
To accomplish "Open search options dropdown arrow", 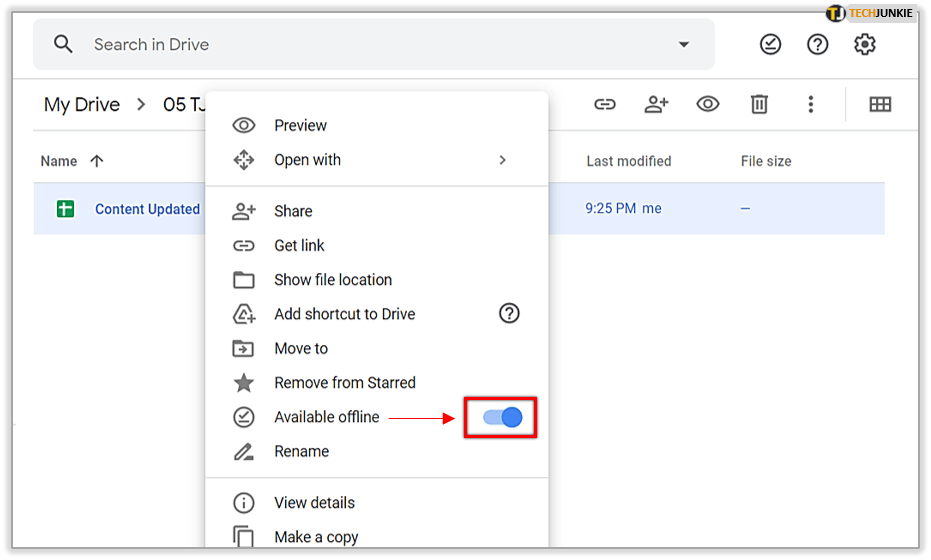I will pyautogui.click(x=684, y=44).
